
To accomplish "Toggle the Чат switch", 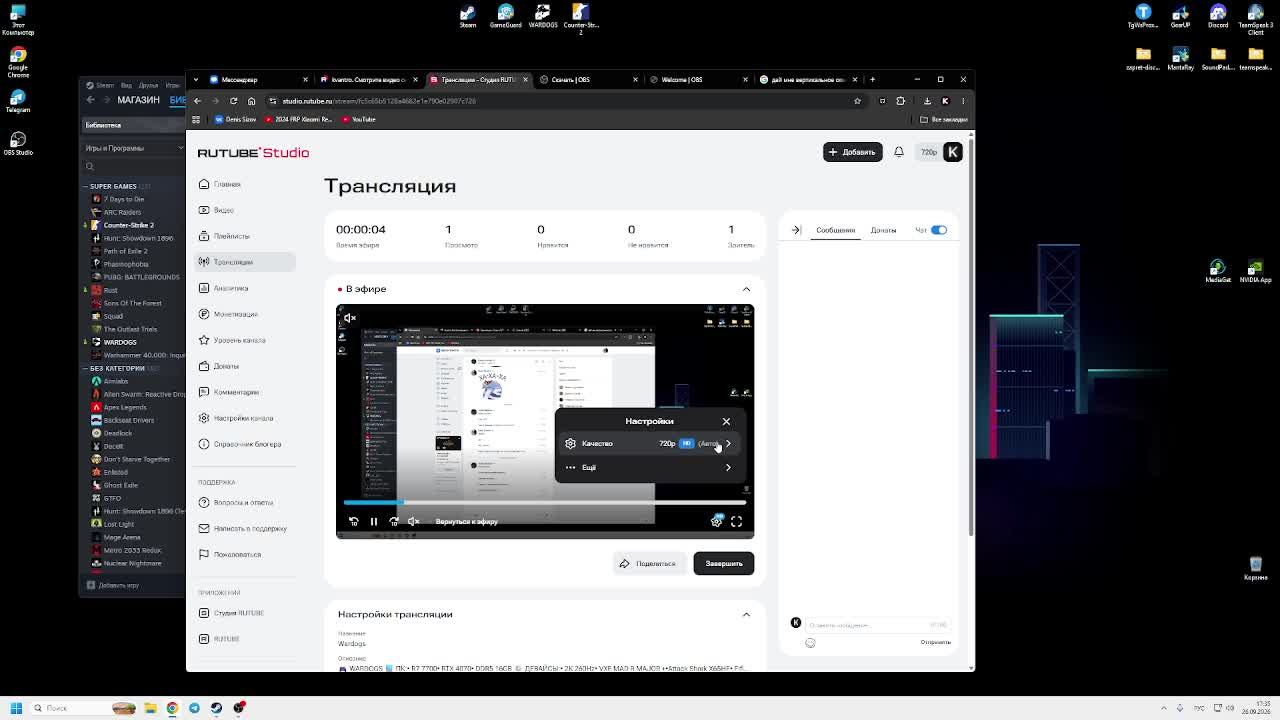I will pyautogui.click(x=938, y=230).
